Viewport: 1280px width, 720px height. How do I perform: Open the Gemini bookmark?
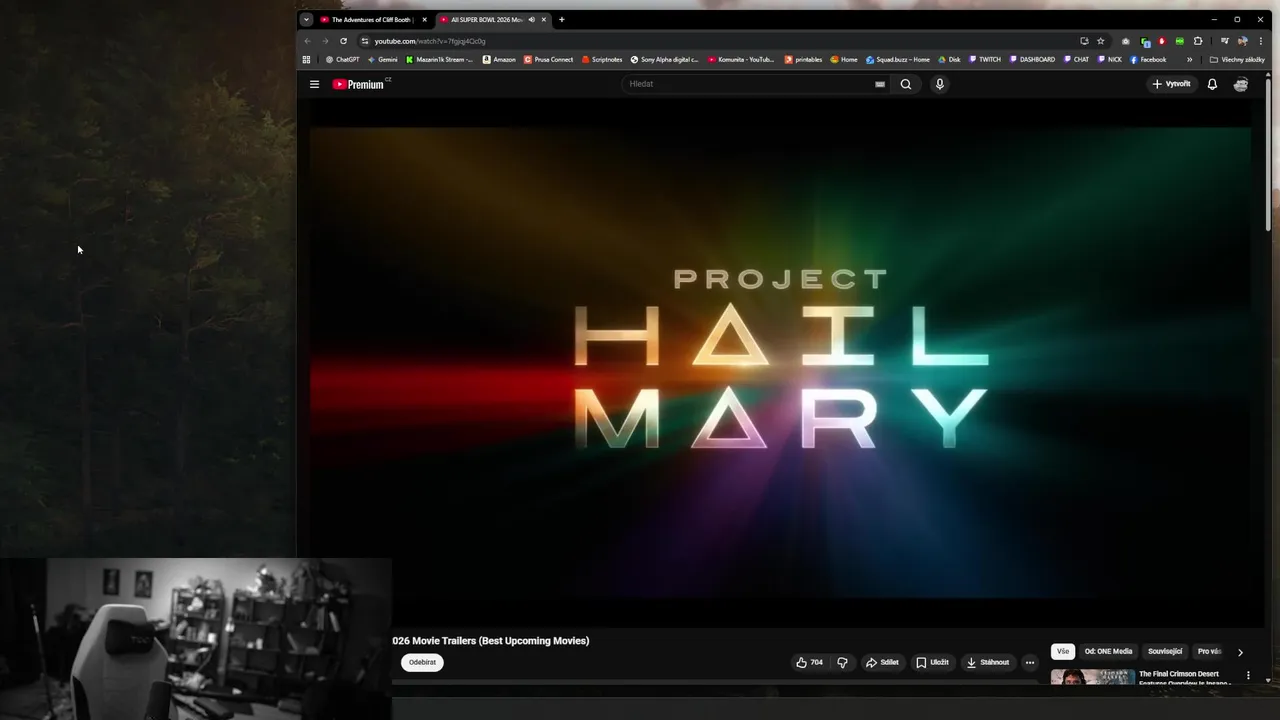coord(383,59)
